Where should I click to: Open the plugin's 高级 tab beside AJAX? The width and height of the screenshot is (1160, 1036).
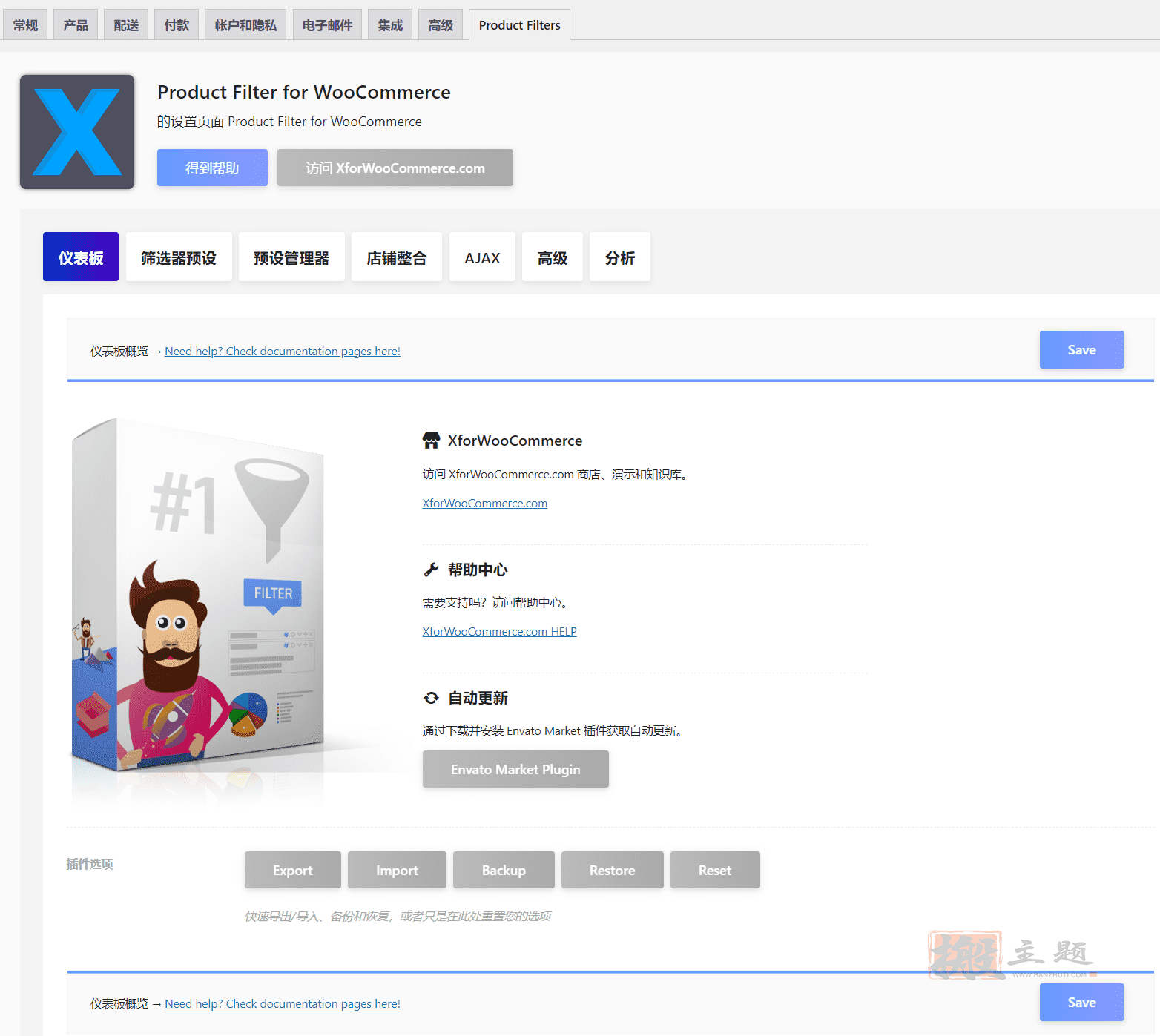[553, 257]
